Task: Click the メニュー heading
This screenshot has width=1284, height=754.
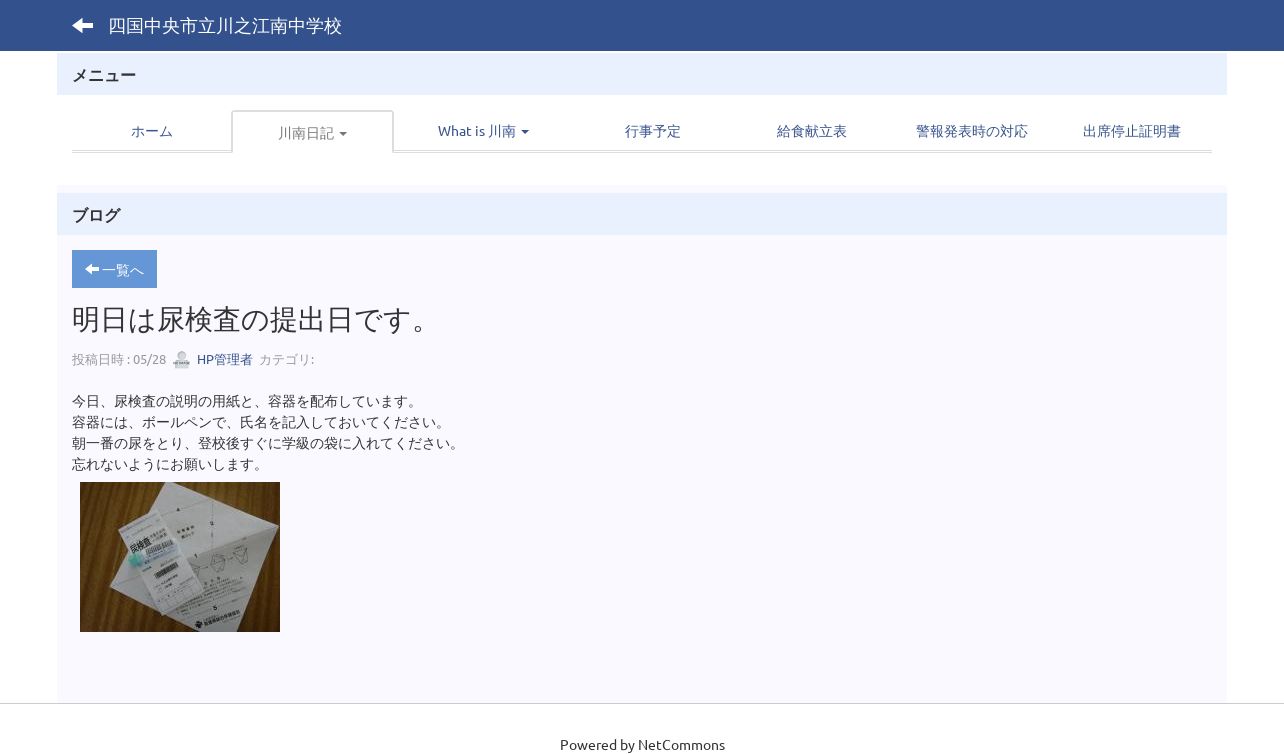Action: tap(104, 75)
